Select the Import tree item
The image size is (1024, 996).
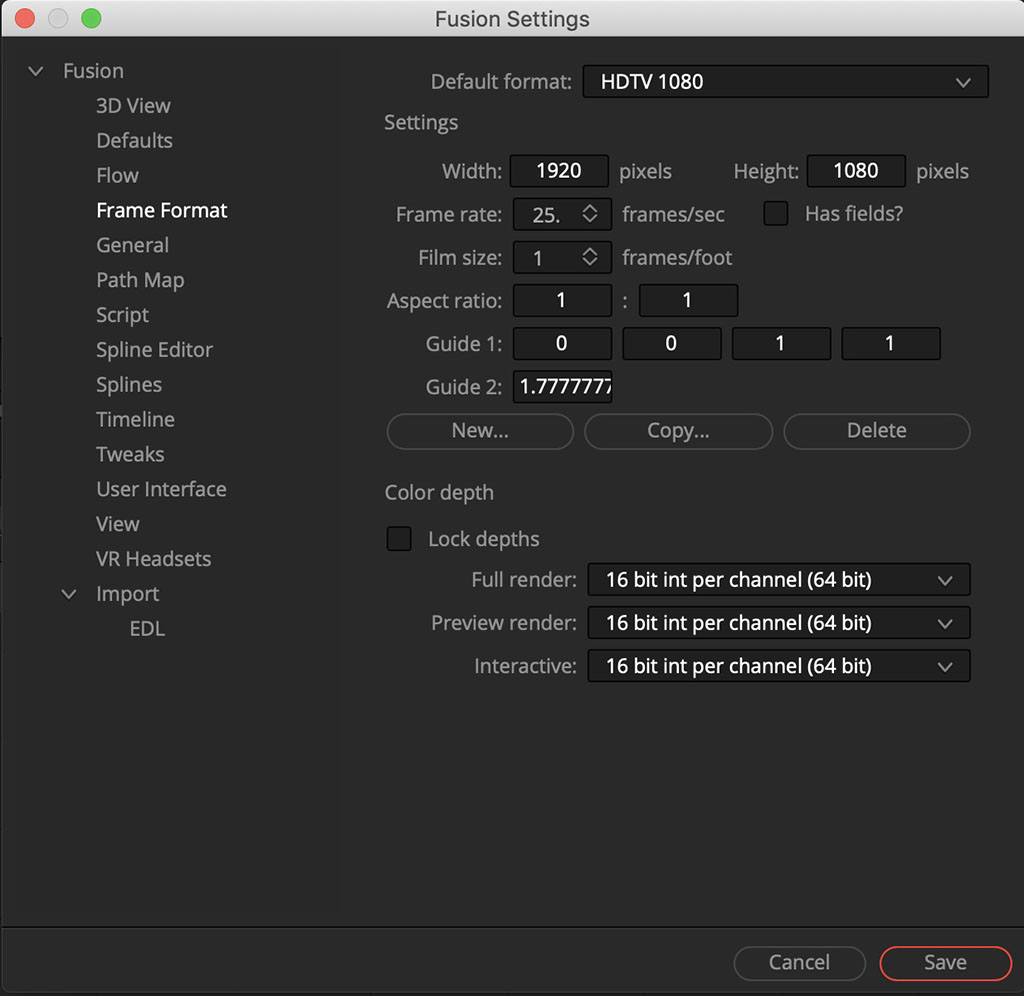(128, 594)
